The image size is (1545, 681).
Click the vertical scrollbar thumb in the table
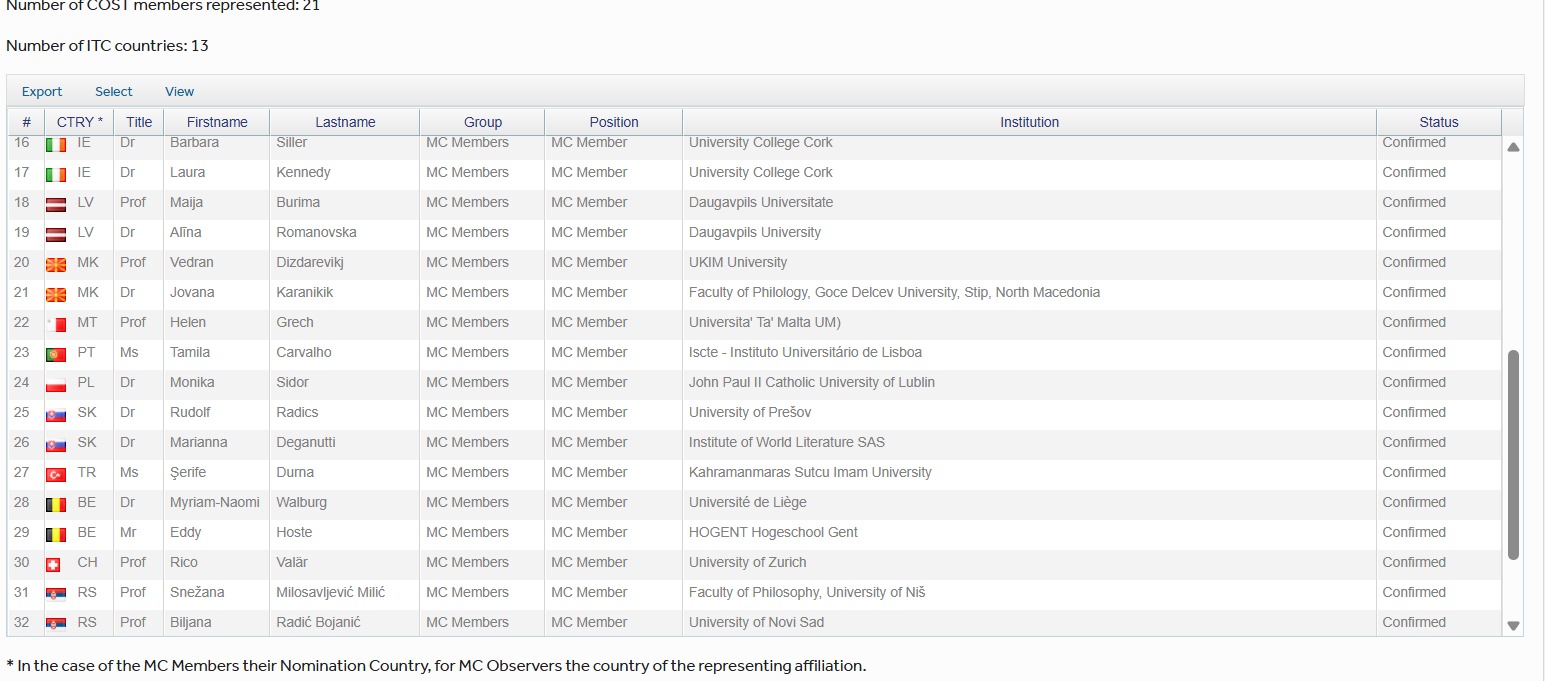pyautogui.click(x=1513, y=455)
